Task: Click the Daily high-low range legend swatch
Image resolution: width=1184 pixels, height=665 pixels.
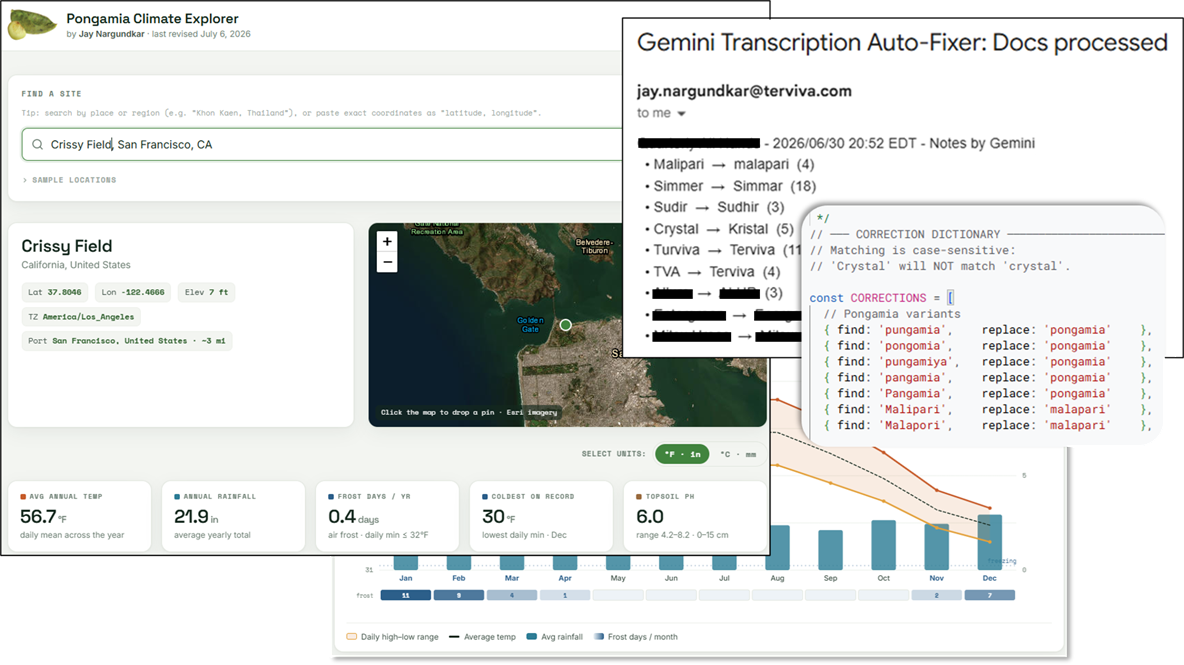Action: [x=351, y=636]
